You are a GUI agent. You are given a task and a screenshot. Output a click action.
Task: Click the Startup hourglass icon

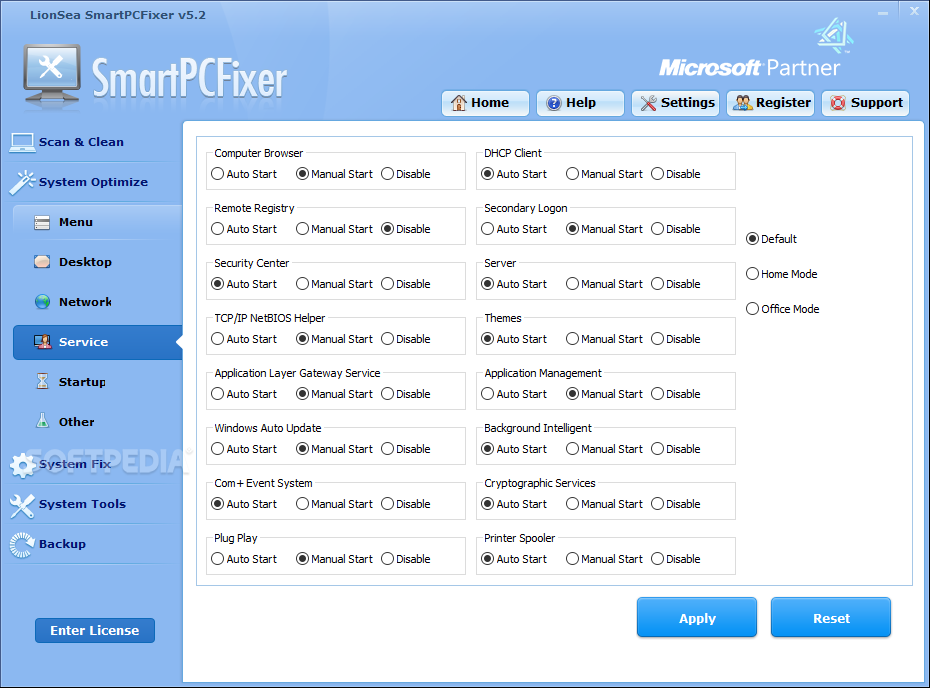pyautogui.click(x=42, y=381)
